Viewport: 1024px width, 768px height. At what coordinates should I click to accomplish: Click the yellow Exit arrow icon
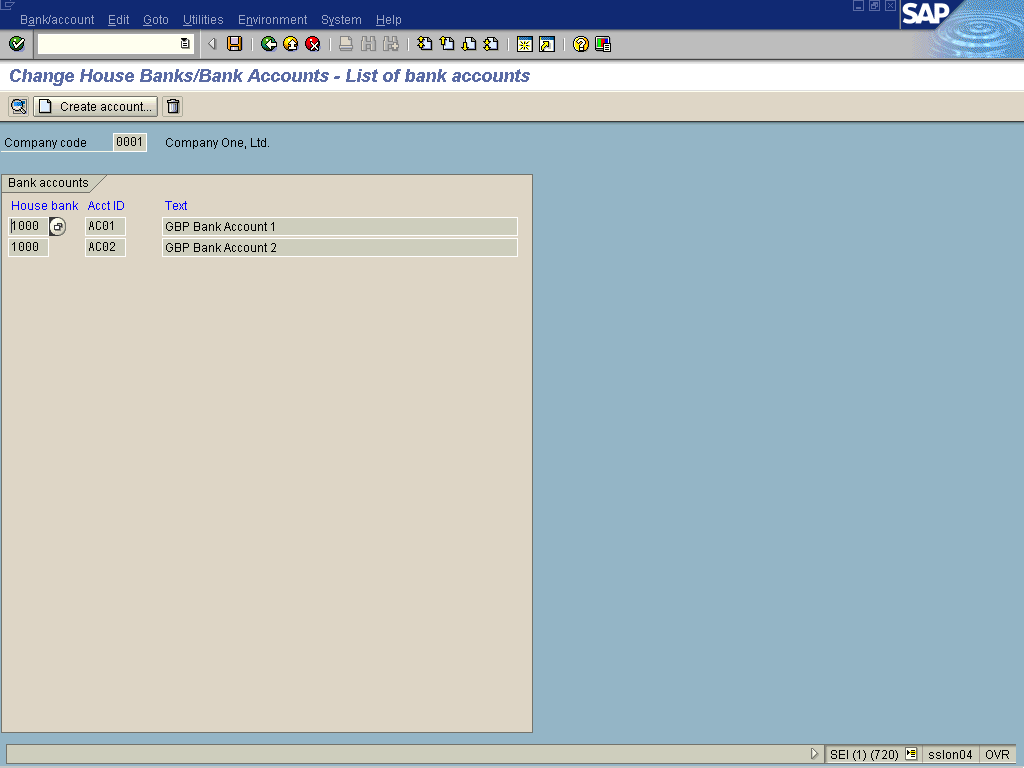pyautogui.click(x=291, y=44)
